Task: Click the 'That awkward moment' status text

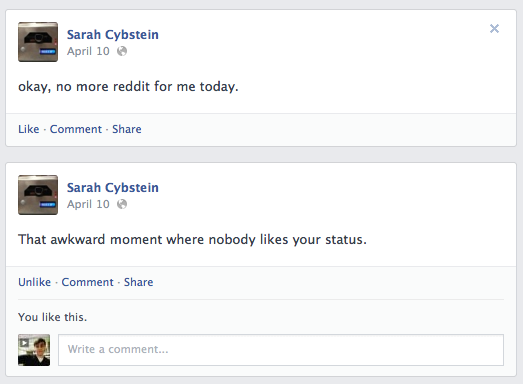Action: coord(192,240)
